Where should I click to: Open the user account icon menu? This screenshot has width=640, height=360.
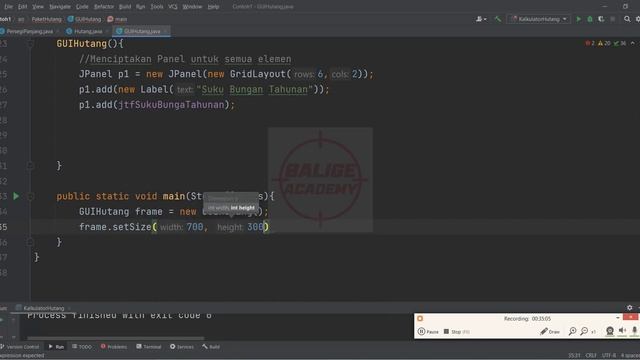[x=481, y=19]
